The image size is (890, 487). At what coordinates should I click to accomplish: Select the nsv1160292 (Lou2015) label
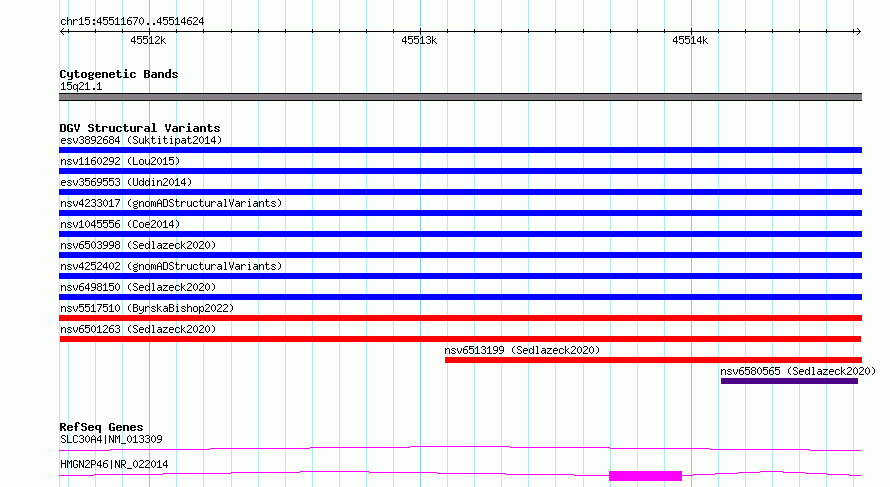click(x=120, y=161)
